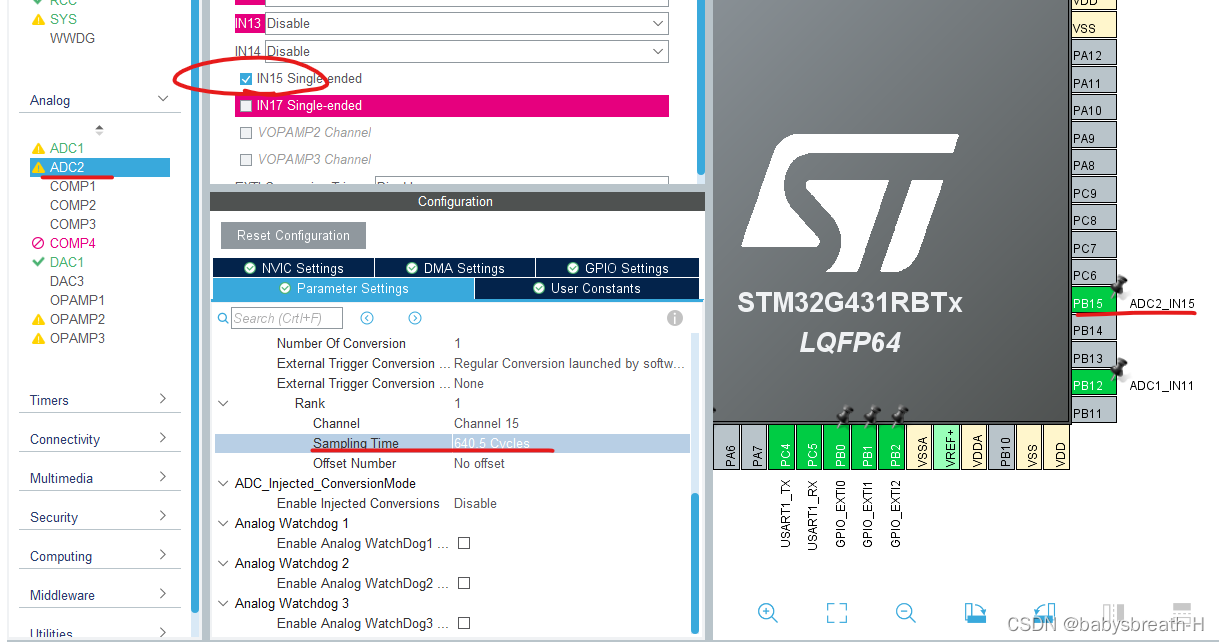Click the search magnifier icon in parameters
1219x644 pixels.
click(224, 318)
